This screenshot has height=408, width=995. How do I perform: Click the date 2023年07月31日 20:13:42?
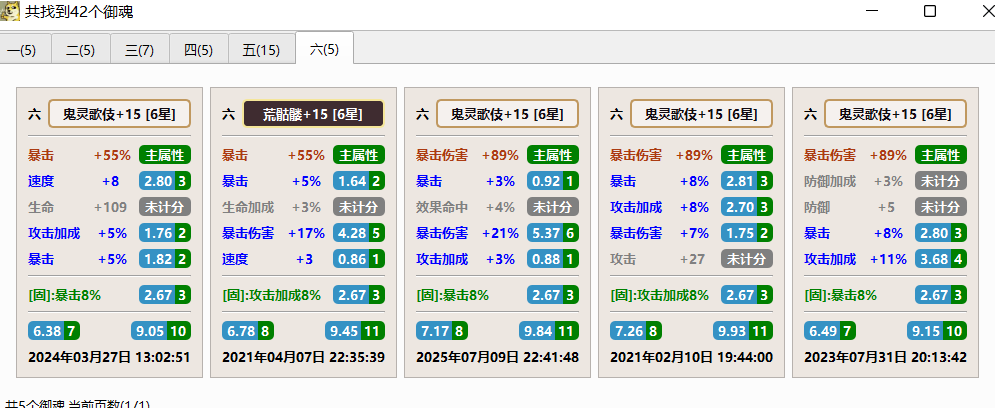(885, 357)
